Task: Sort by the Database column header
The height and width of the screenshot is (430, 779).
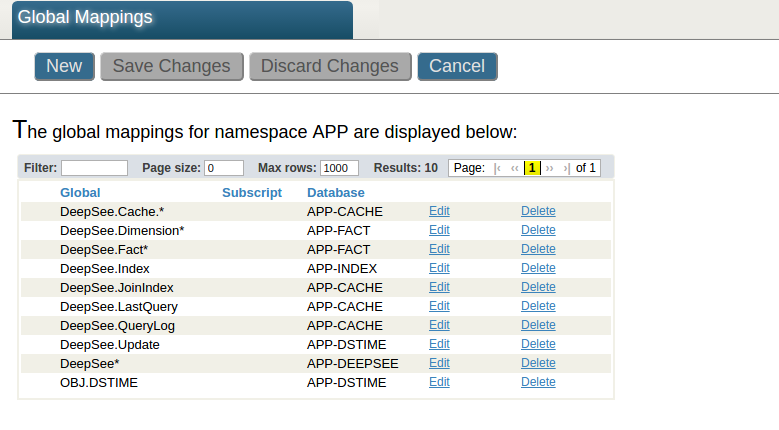Action: [x=336, y=192]
